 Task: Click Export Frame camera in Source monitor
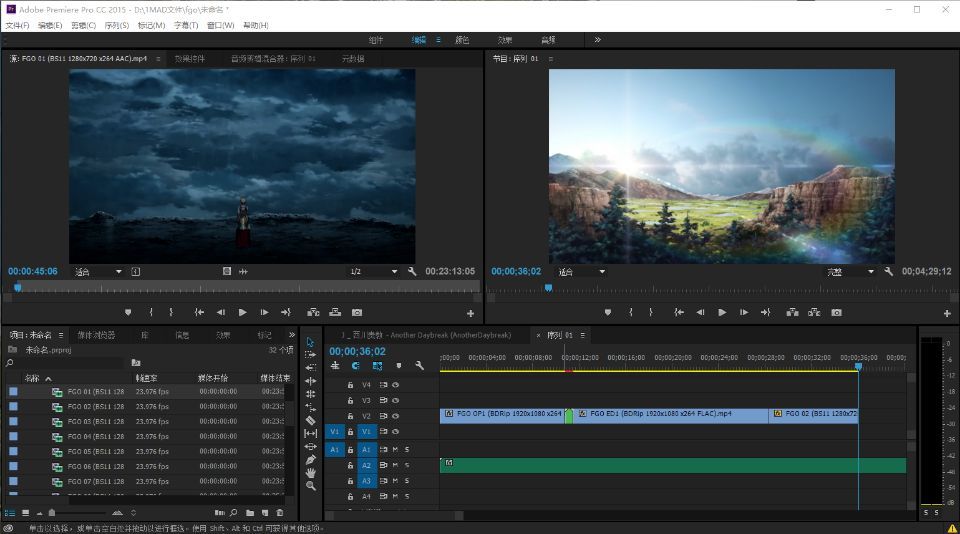(x=357, y=312)
